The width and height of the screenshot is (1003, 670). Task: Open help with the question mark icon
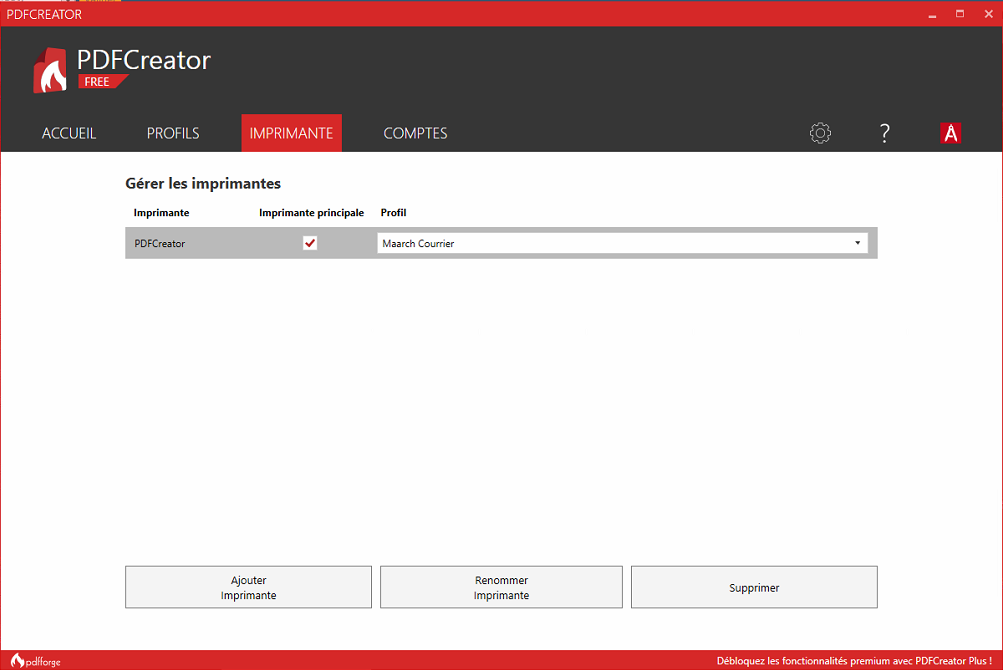click(x=885, y=133)
